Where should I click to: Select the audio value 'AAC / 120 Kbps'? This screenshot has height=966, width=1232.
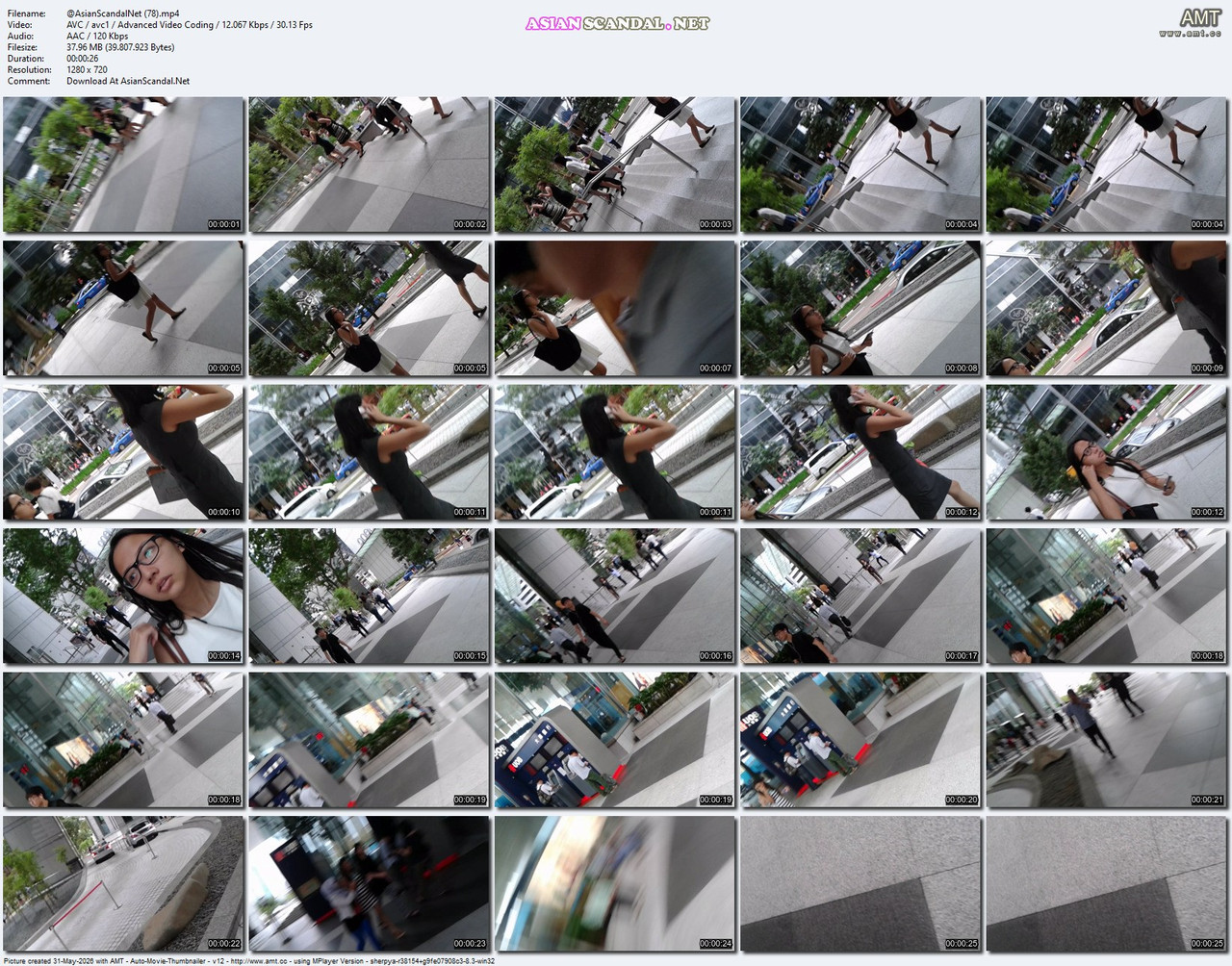tap(97, 36)
